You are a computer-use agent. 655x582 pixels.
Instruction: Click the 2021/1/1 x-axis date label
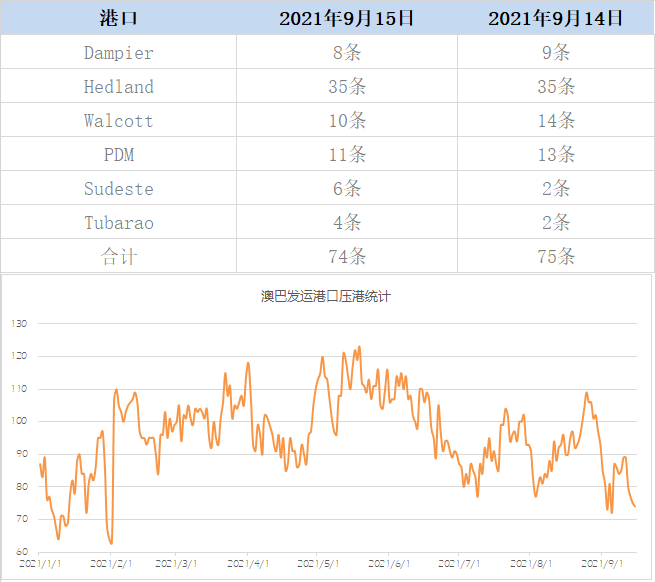(x=41, y=565)
